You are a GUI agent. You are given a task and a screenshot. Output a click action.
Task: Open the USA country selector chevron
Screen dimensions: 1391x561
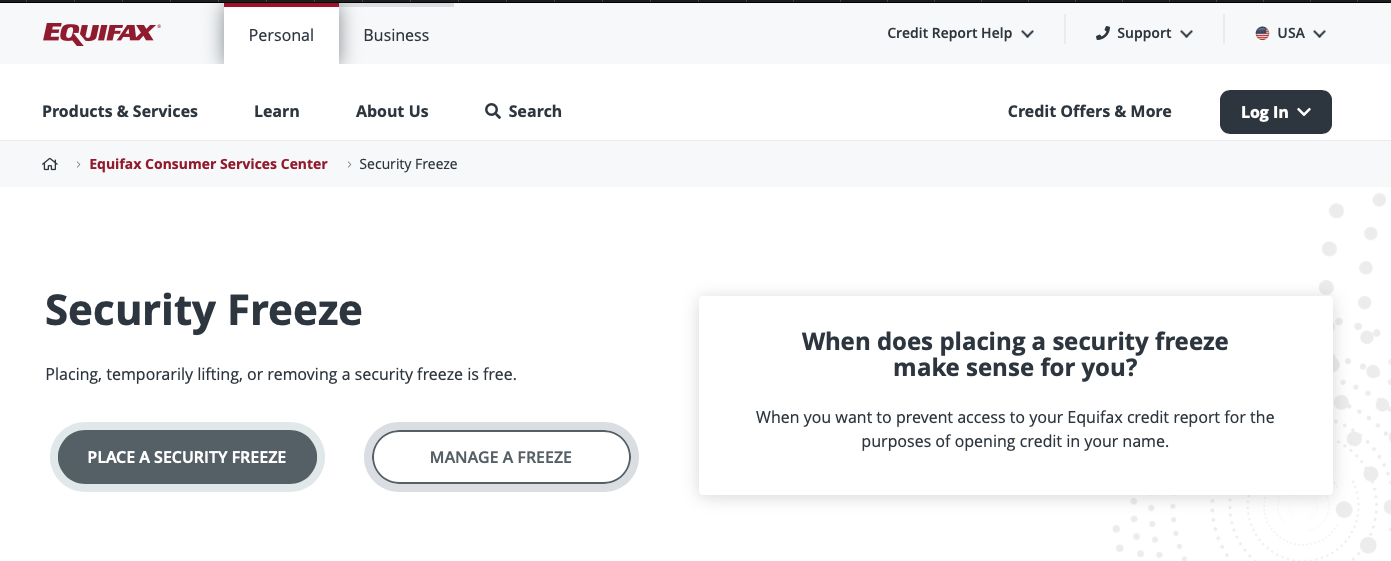coord(1319,34)
